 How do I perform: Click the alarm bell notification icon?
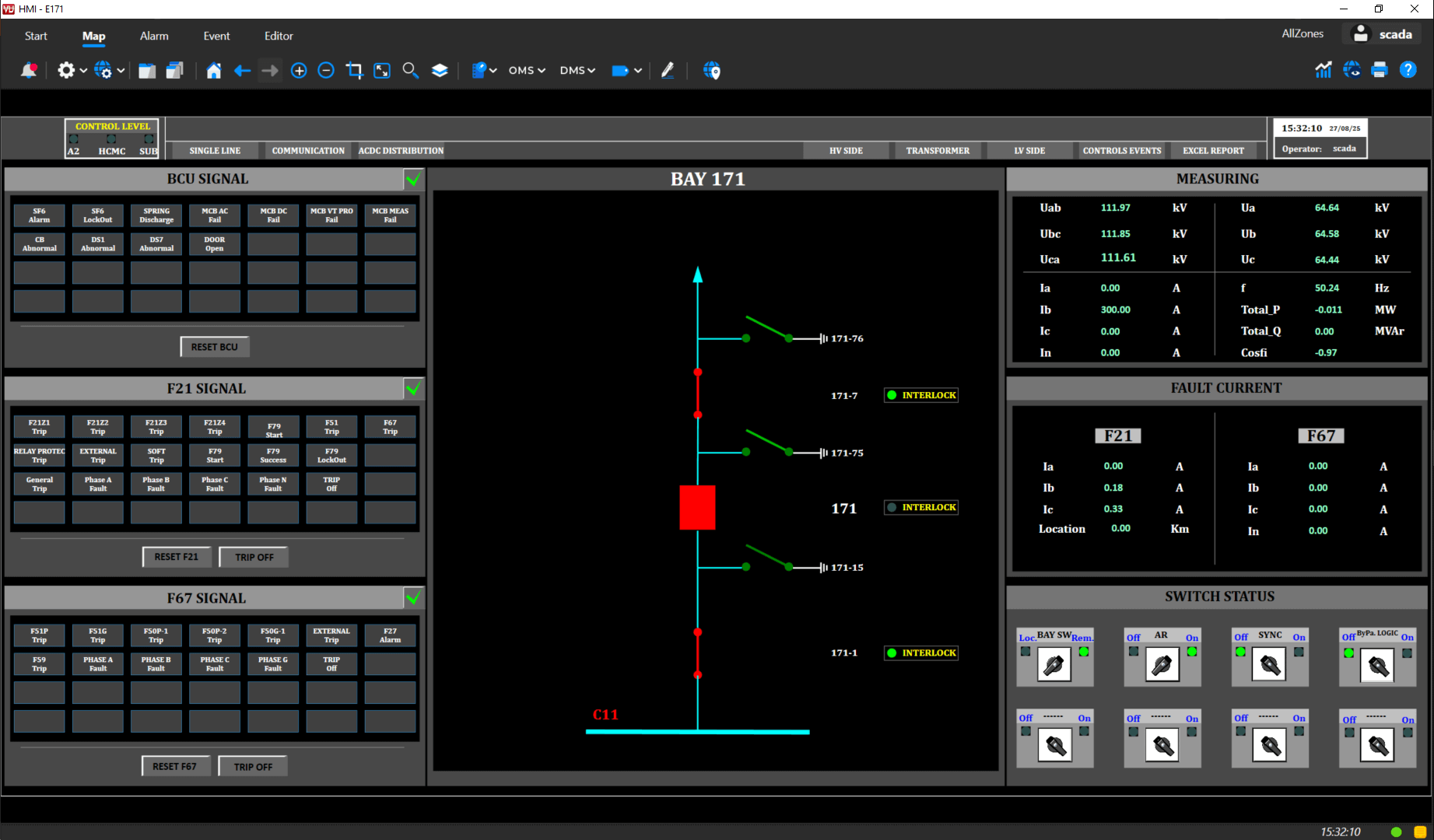[29, 71]
